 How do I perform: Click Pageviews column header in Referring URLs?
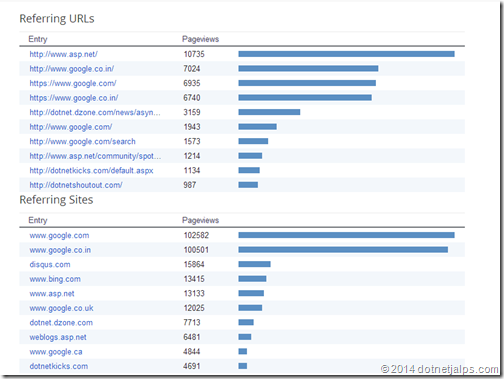(x=200, y=39)
